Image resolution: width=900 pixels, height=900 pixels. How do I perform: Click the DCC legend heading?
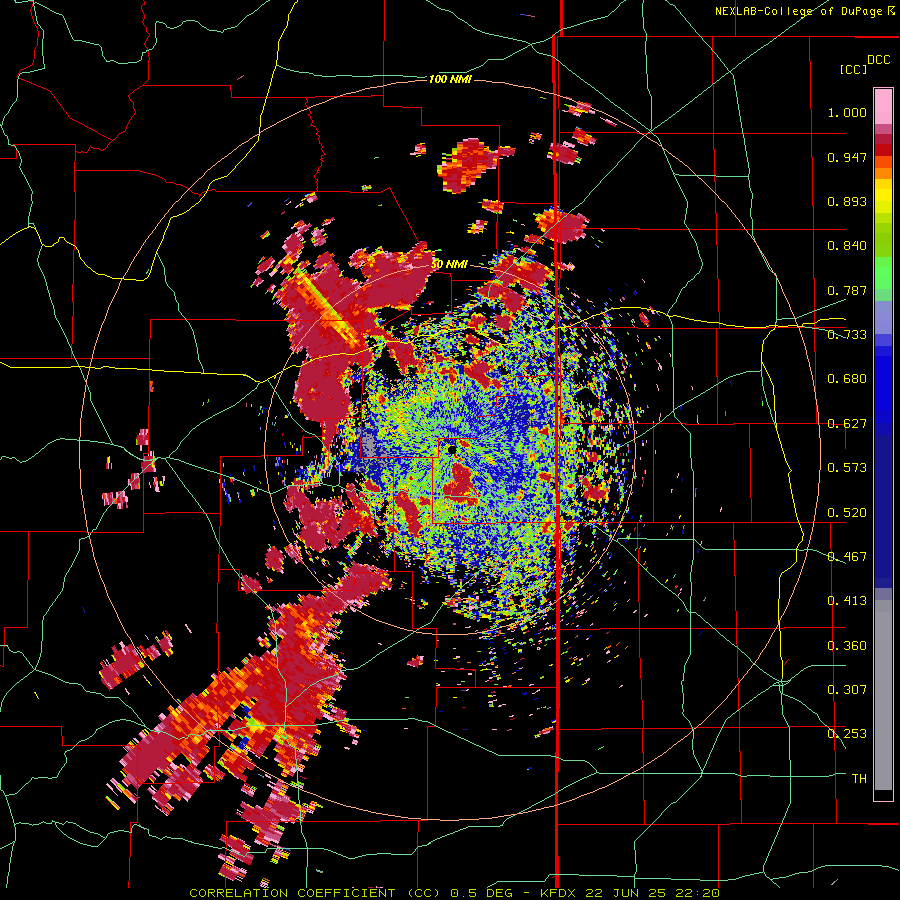click(x=879, y=60)
